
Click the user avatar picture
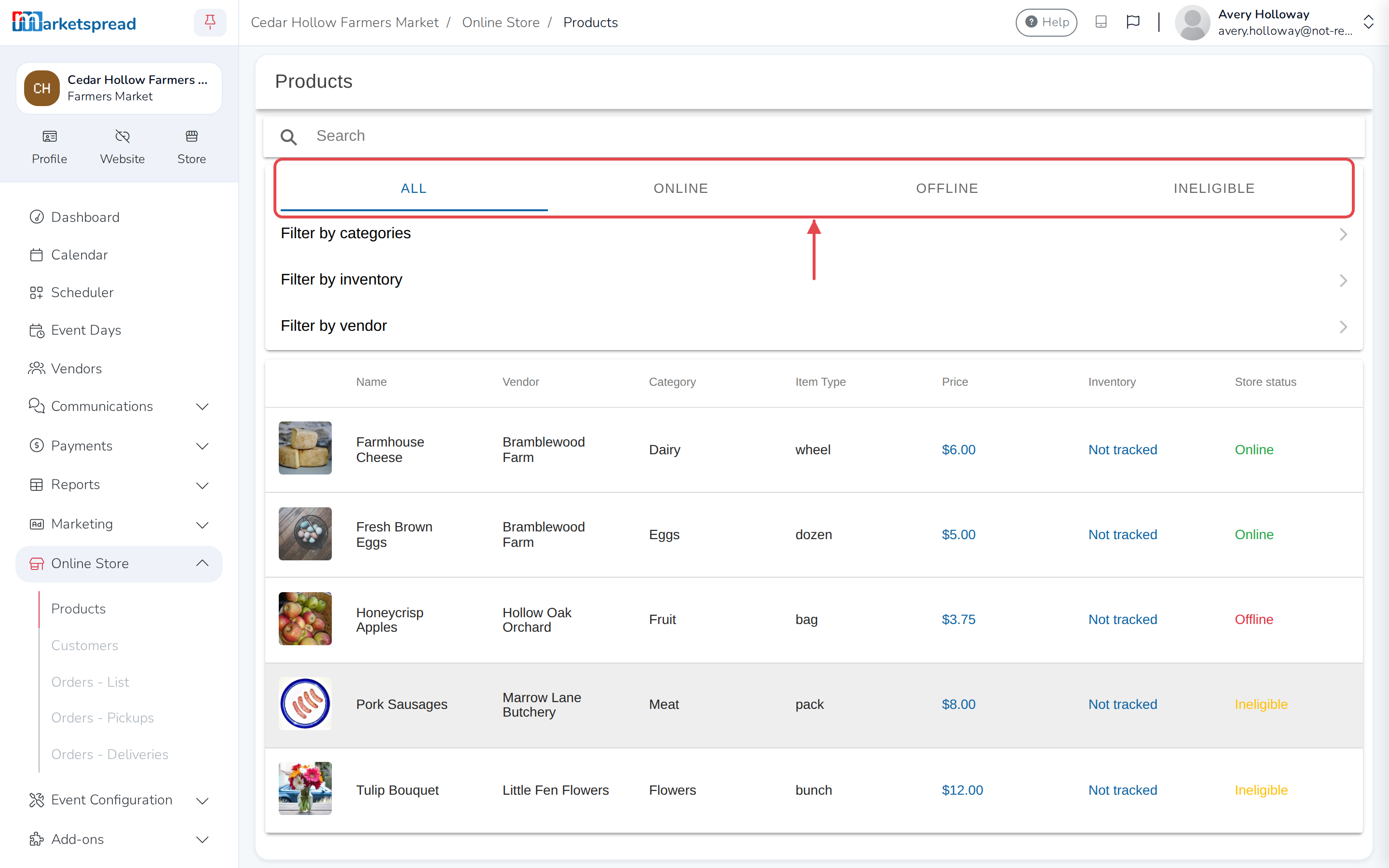tap(1192, 22)
